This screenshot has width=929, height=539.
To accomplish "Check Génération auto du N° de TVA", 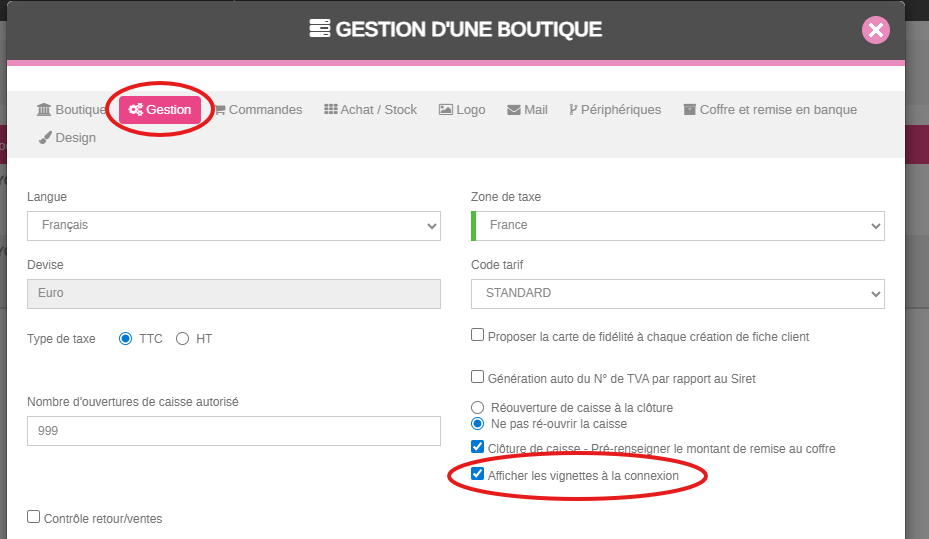I will click(x=478, y=377).
